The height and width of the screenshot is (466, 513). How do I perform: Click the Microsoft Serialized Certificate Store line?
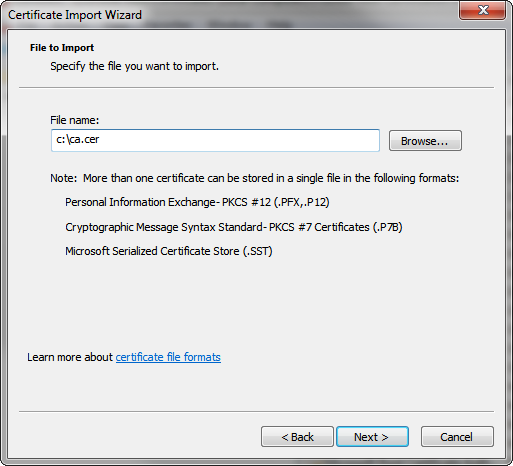coord(169,251)
